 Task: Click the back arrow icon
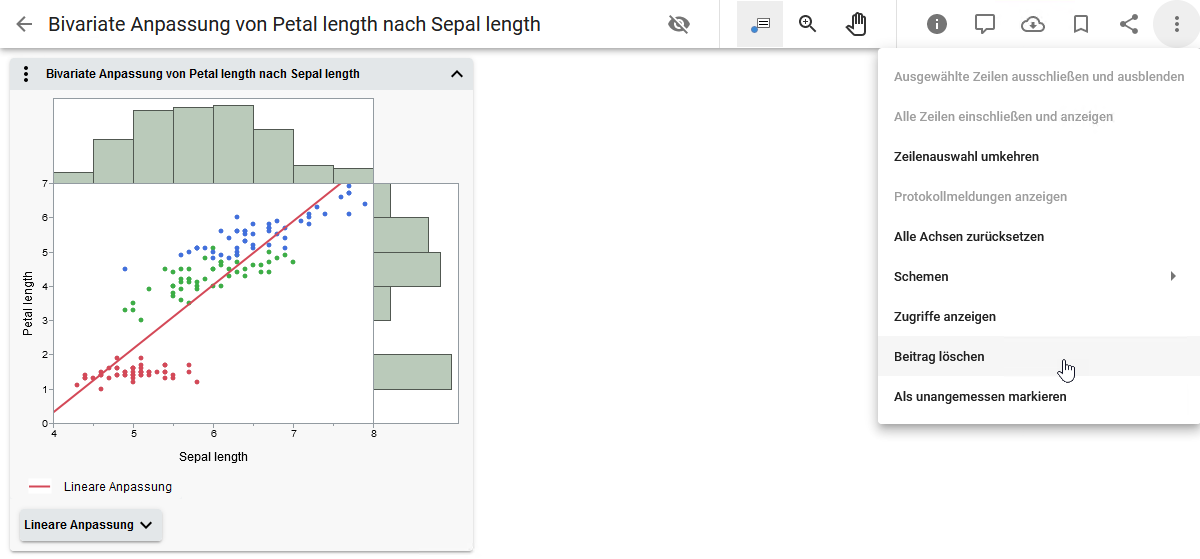[x=24, y=24]
